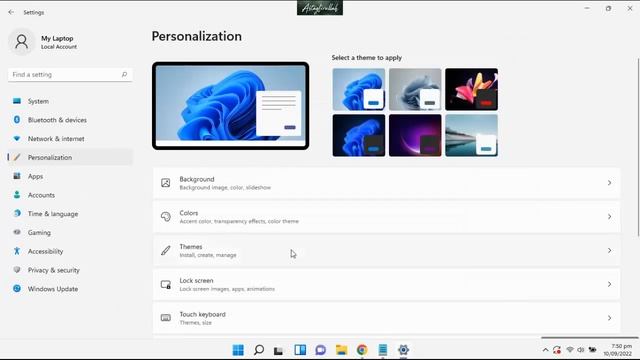The height and width of the screenshot is (360, 640).
Task: Open the battery tray icon
Action: coord(592,350)
